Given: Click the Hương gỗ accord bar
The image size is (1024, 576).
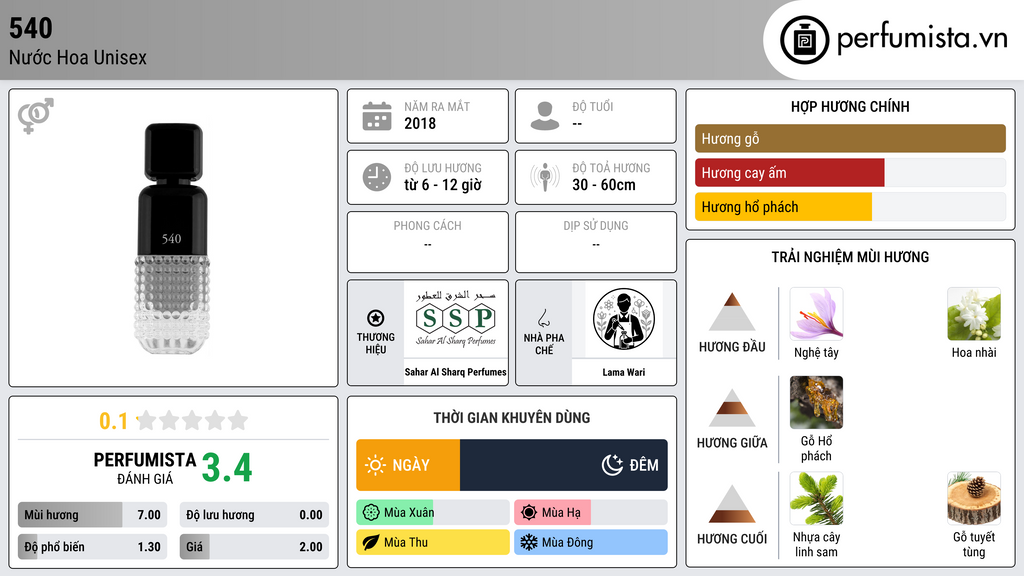Looking at the screenshot, I should (x=850, y=138).
